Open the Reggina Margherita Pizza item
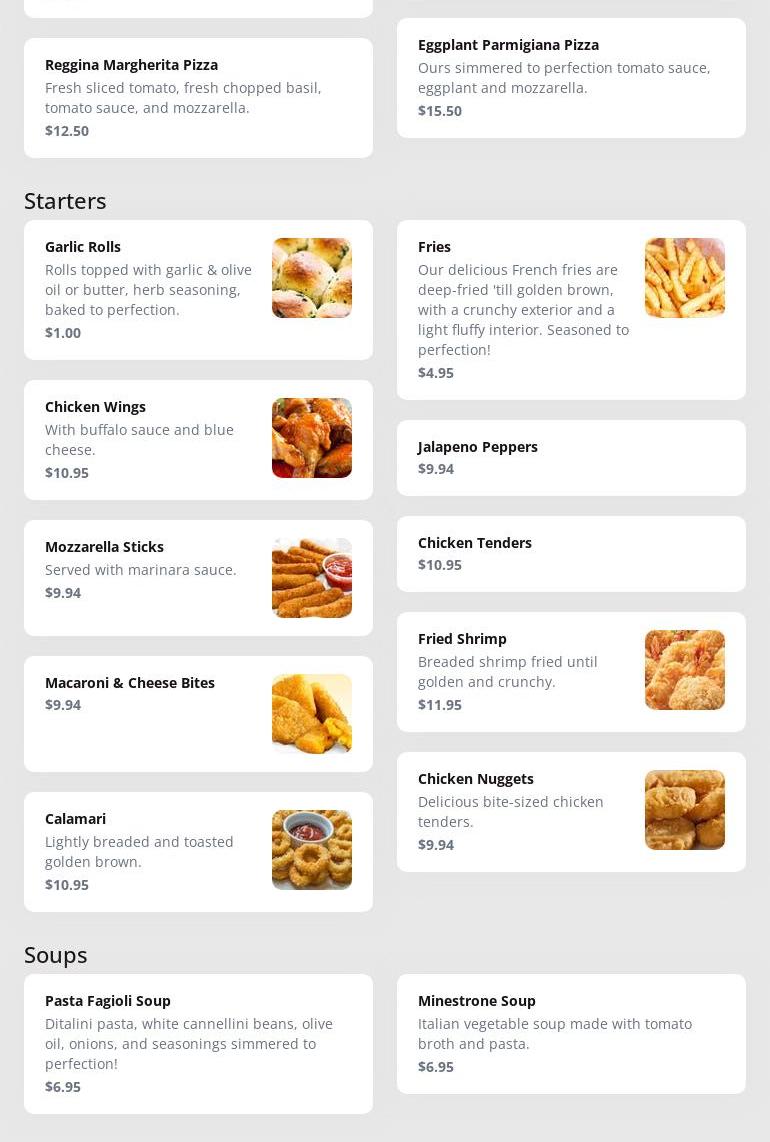 click(198, 98)
